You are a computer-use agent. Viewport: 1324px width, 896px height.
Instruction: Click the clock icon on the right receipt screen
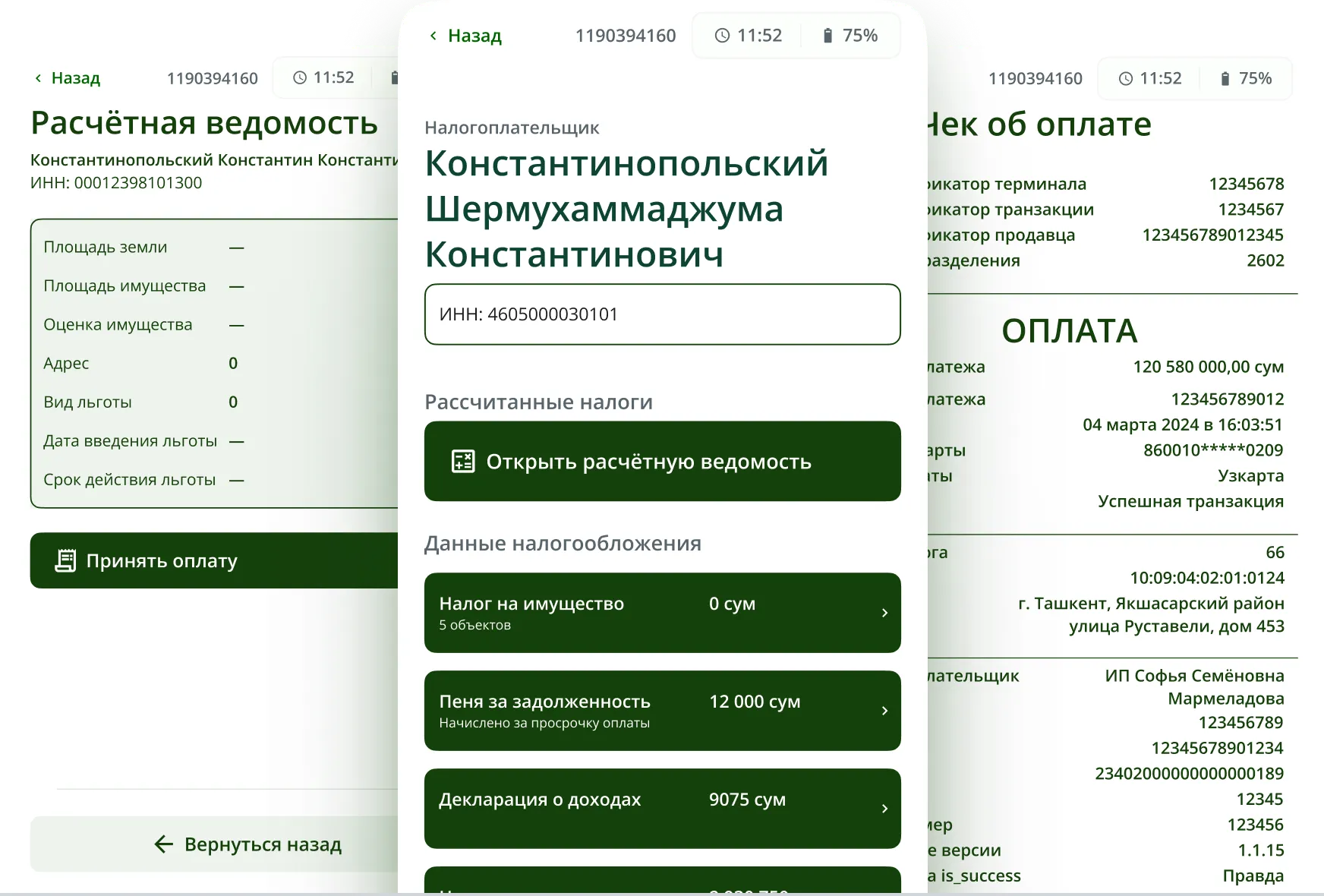click(1126, 78)
